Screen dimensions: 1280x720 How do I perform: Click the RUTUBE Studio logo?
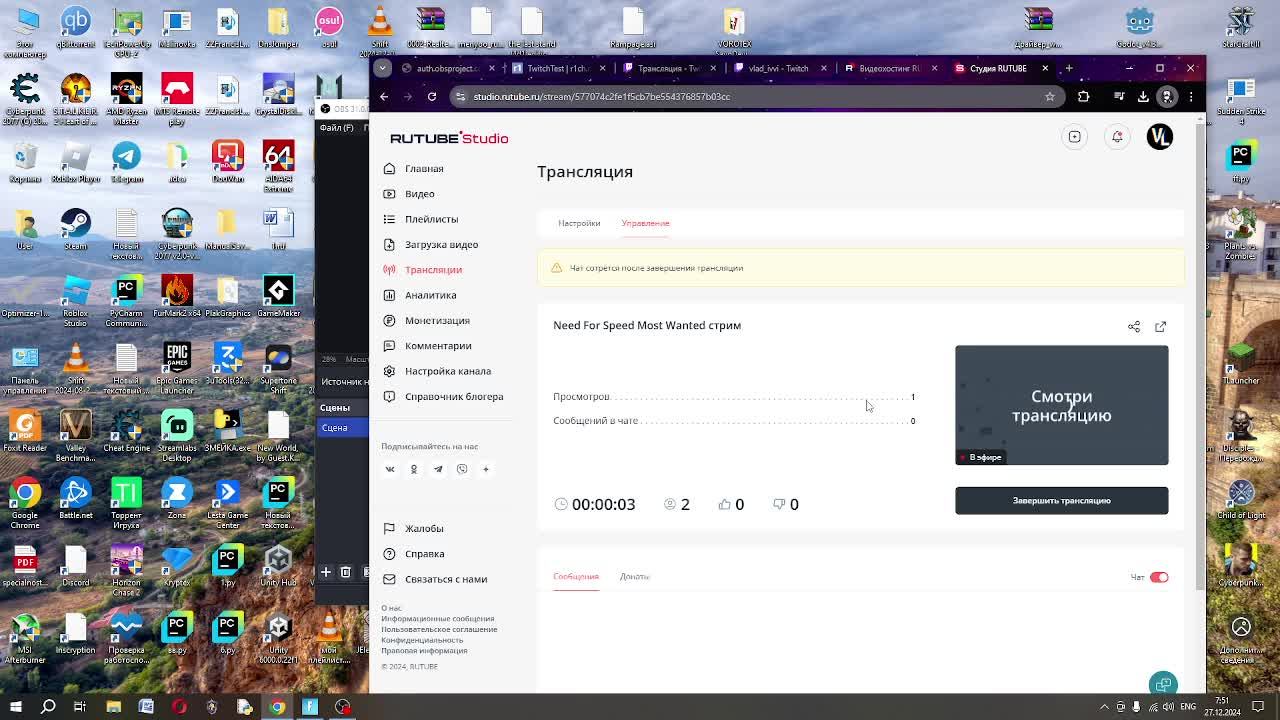pos(449,138)
